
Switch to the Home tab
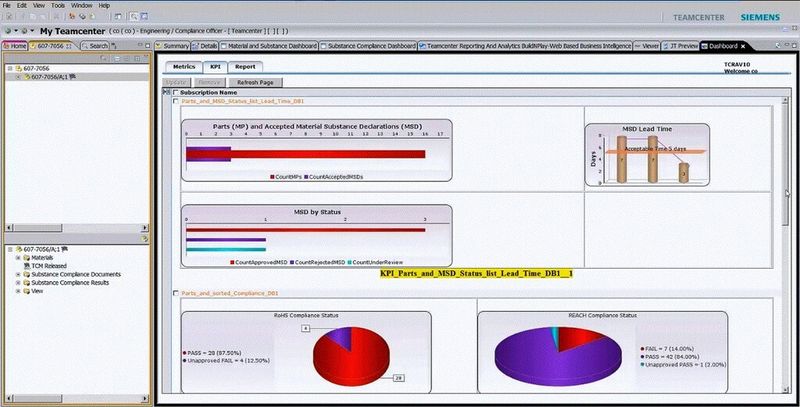[15, 46]
